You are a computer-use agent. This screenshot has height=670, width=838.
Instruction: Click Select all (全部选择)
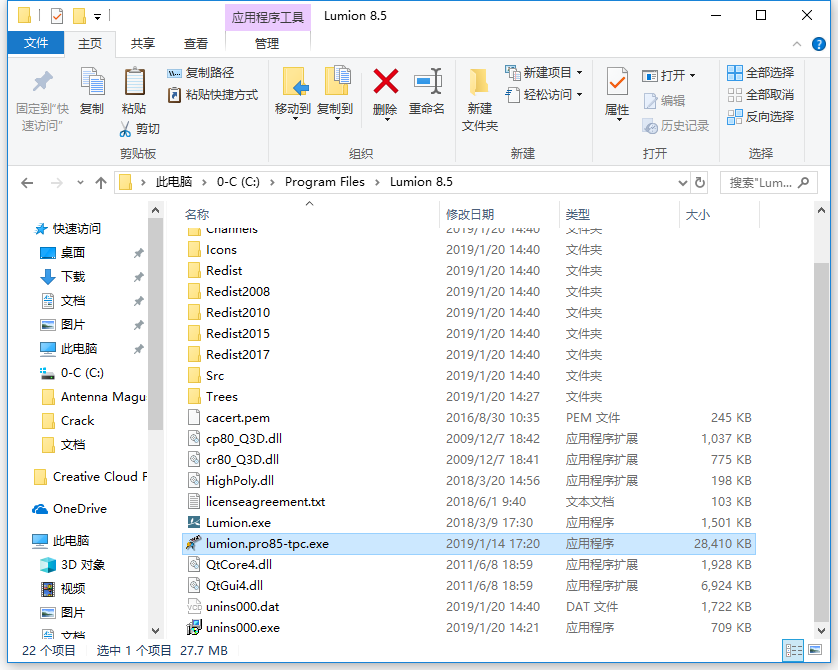tap(761, 73)
